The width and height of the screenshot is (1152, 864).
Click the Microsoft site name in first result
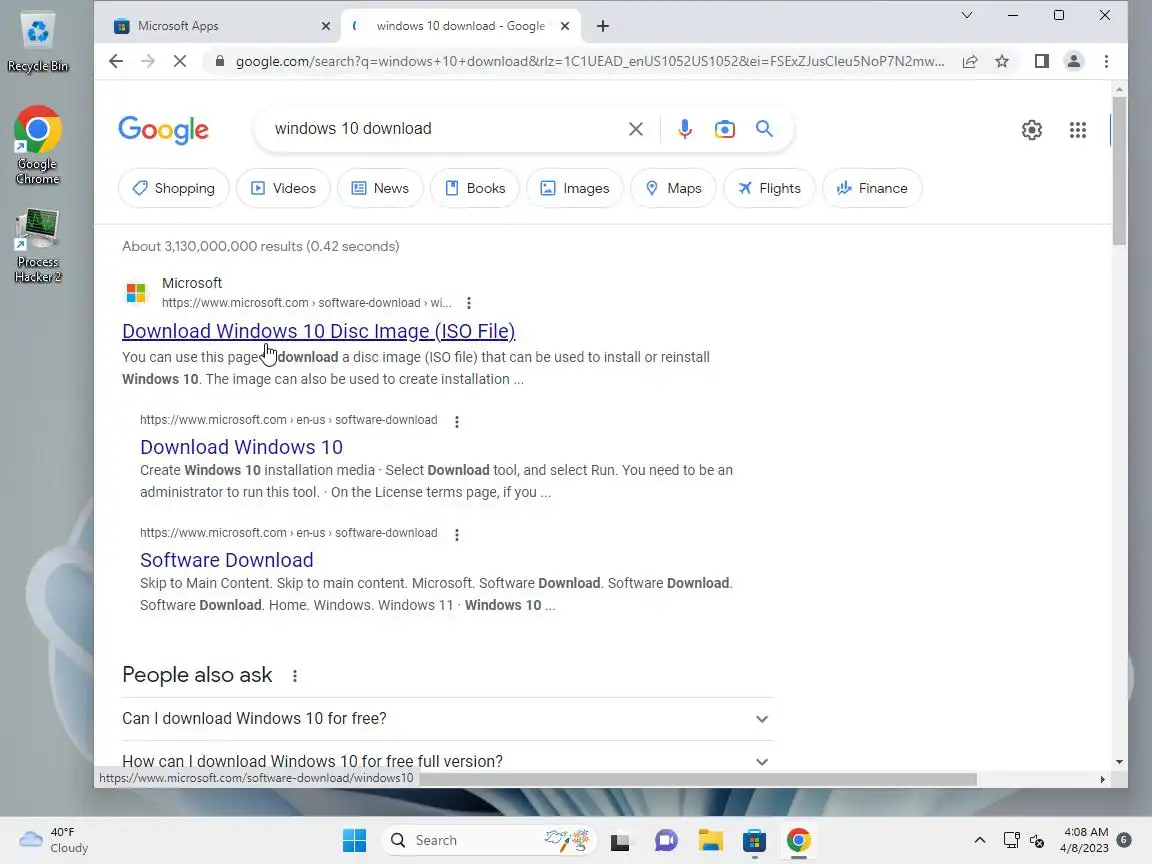[x=192, y=284]
